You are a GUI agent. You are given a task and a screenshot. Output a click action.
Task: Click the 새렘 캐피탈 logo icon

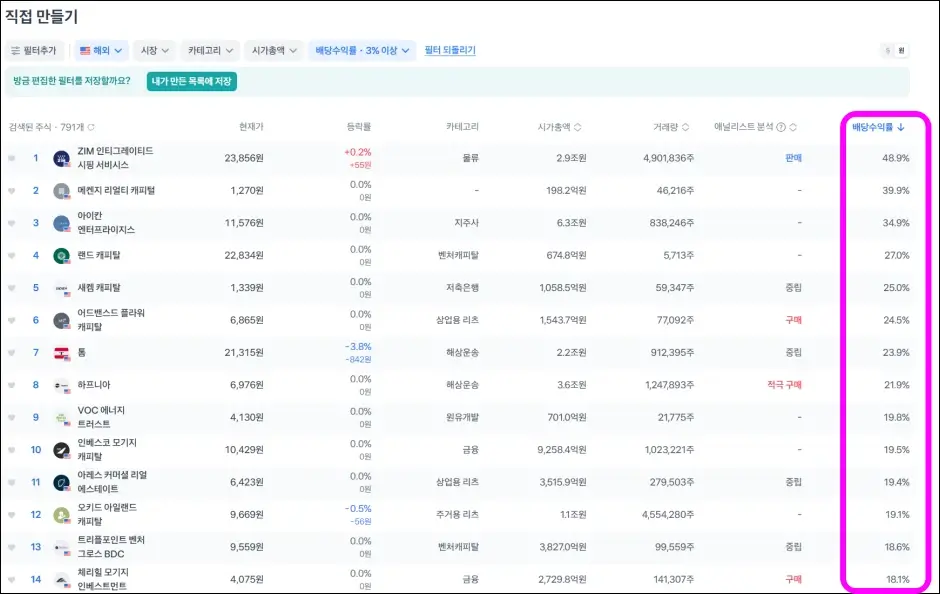tap(61, 288)
